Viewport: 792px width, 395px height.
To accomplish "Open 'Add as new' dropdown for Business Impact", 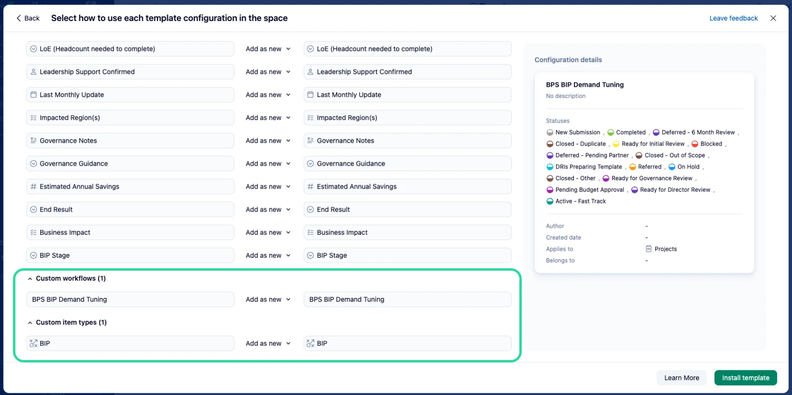I will point(268,232).
